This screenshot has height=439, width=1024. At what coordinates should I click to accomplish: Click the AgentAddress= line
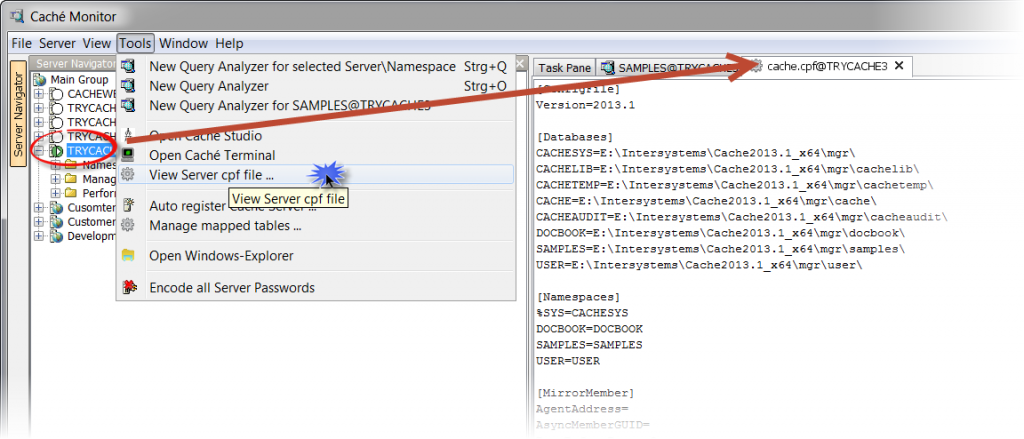pos(582,409)
